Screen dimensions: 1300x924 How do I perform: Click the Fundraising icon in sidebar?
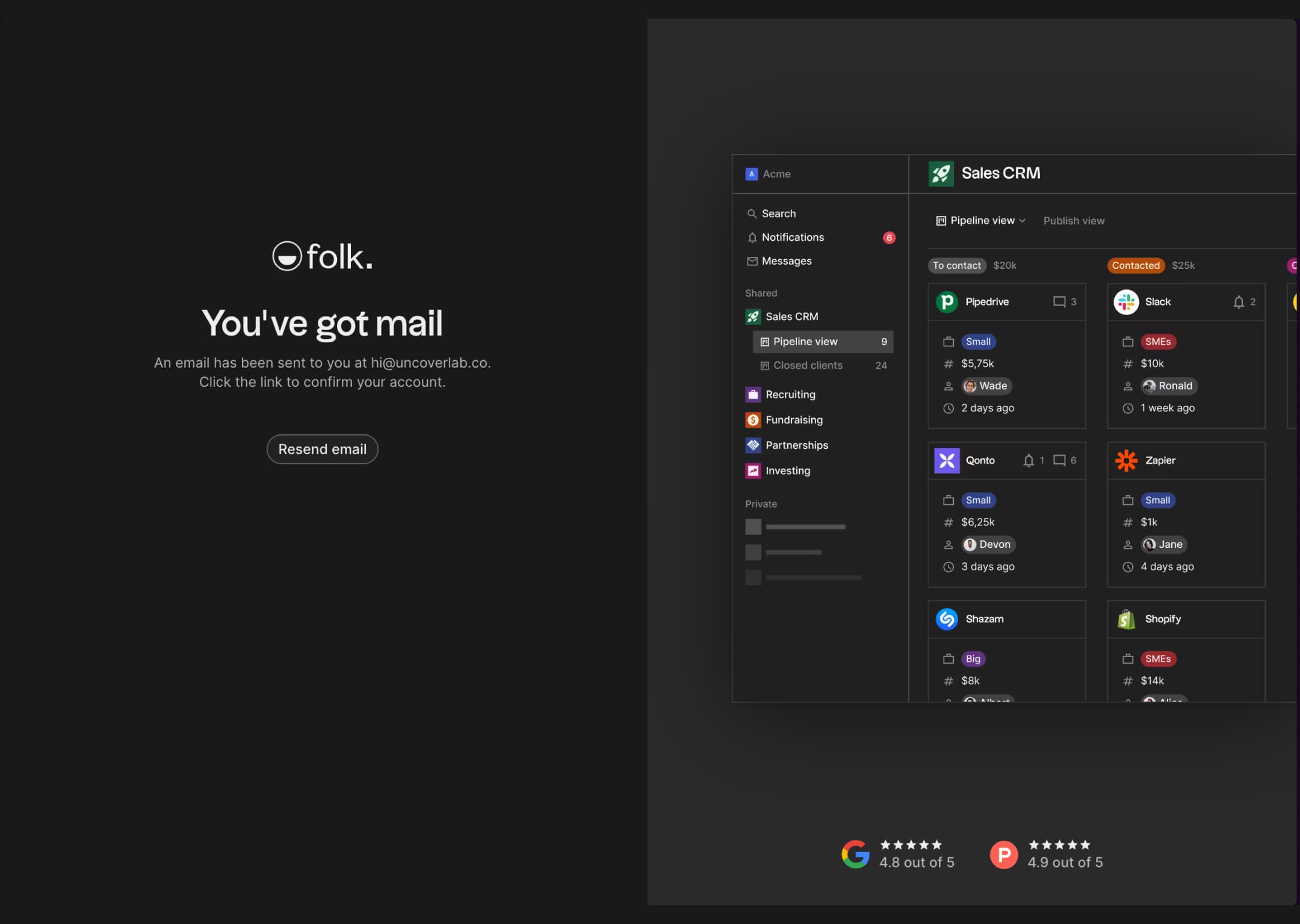pos(752,419)
